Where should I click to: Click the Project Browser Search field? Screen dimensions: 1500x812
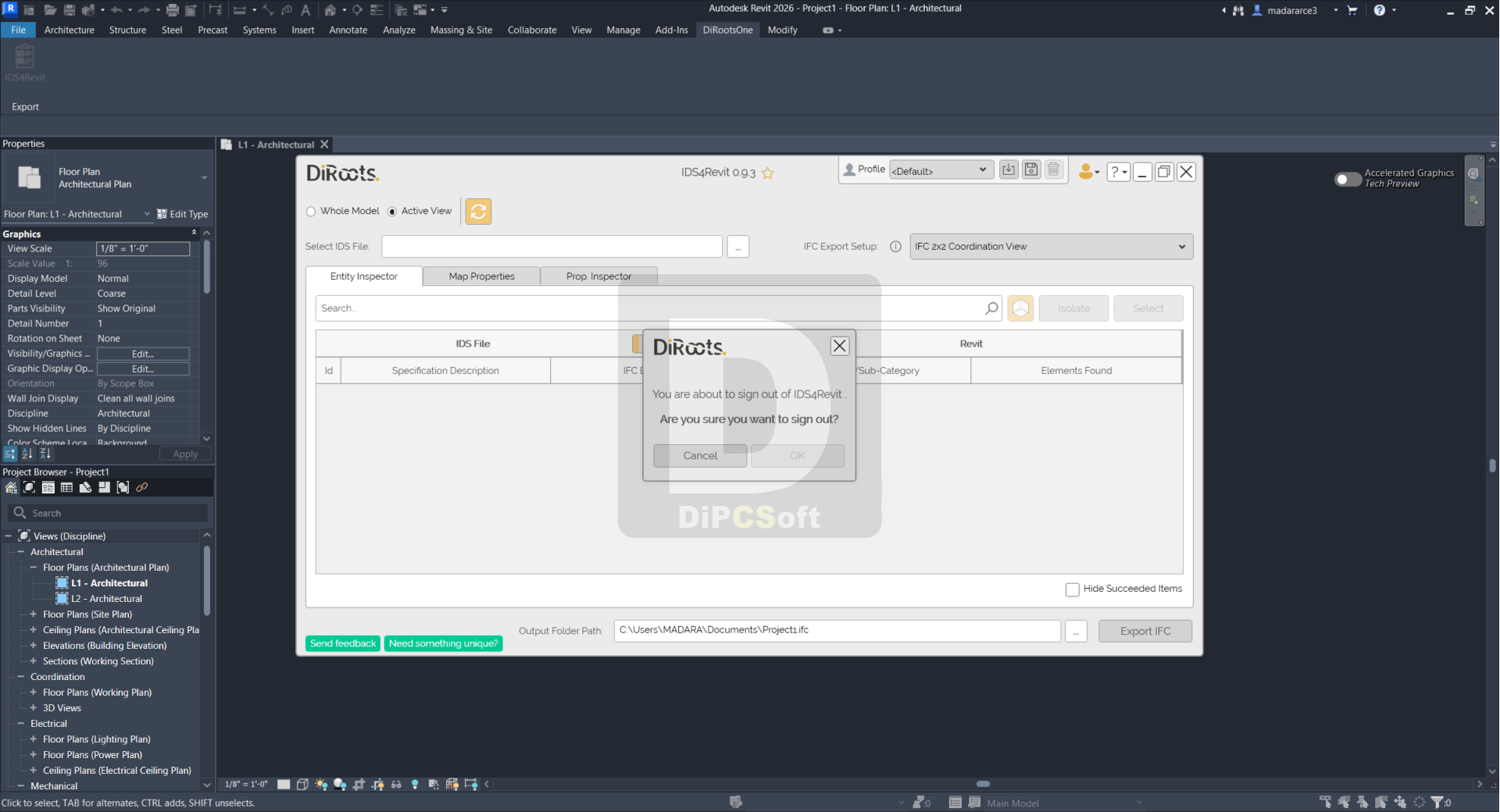click(109, 513)
